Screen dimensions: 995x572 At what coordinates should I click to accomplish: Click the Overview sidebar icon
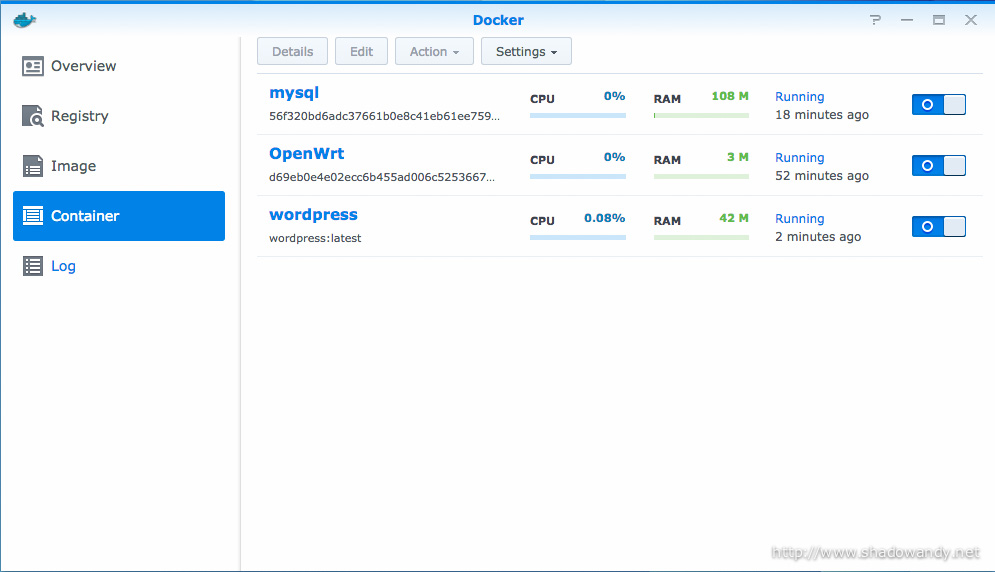point(32,66)
